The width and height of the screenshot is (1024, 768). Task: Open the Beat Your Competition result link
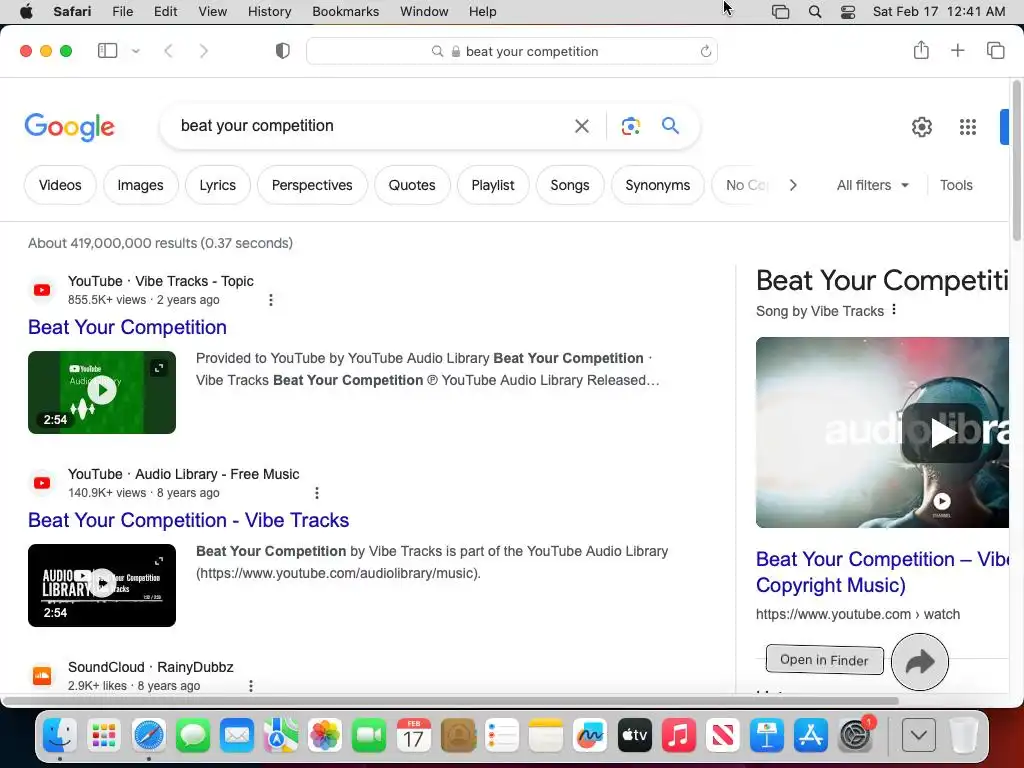tap(127, 327)
